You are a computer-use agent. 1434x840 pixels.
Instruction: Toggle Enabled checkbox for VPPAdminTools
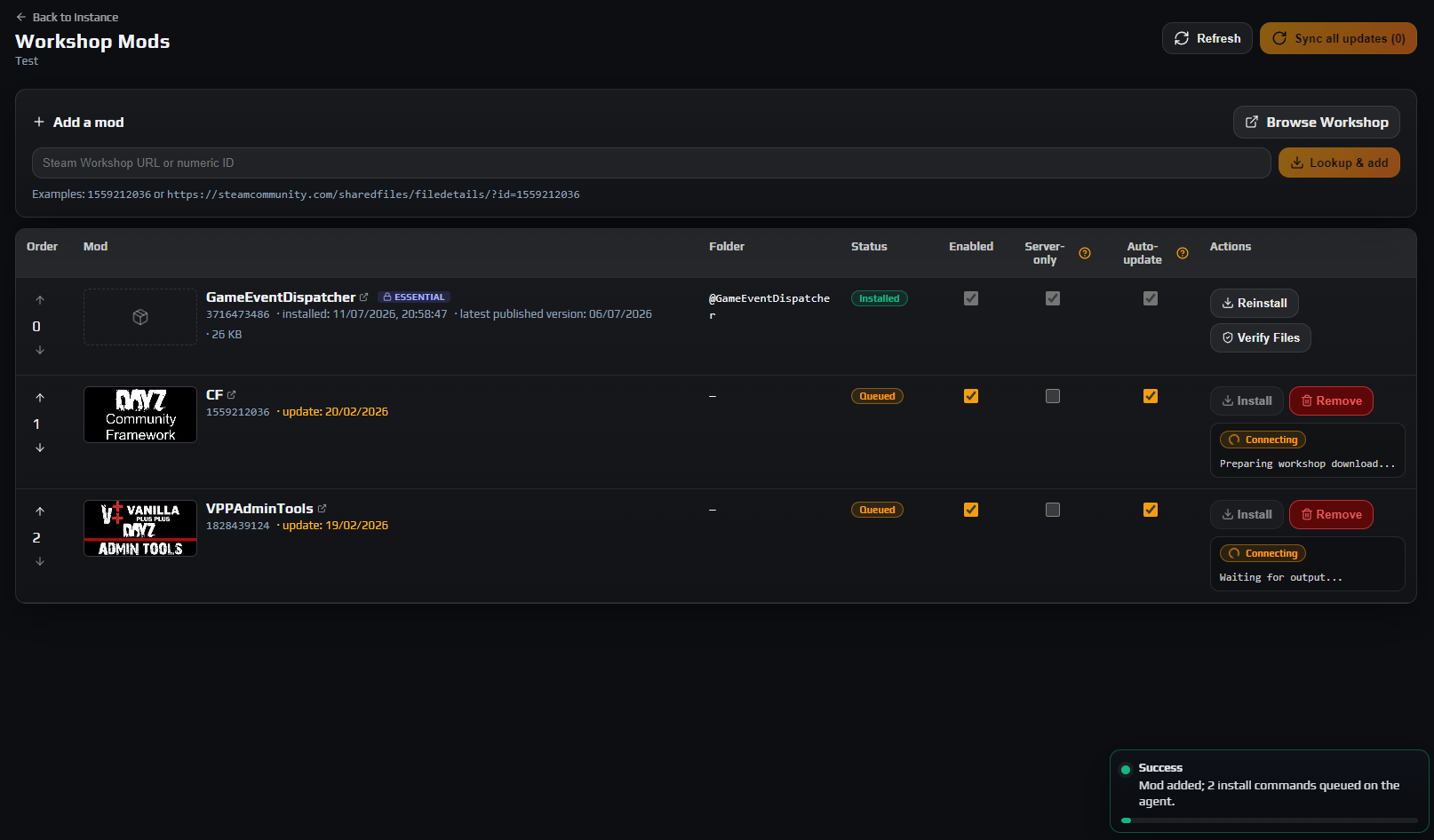tap(971, 510)
